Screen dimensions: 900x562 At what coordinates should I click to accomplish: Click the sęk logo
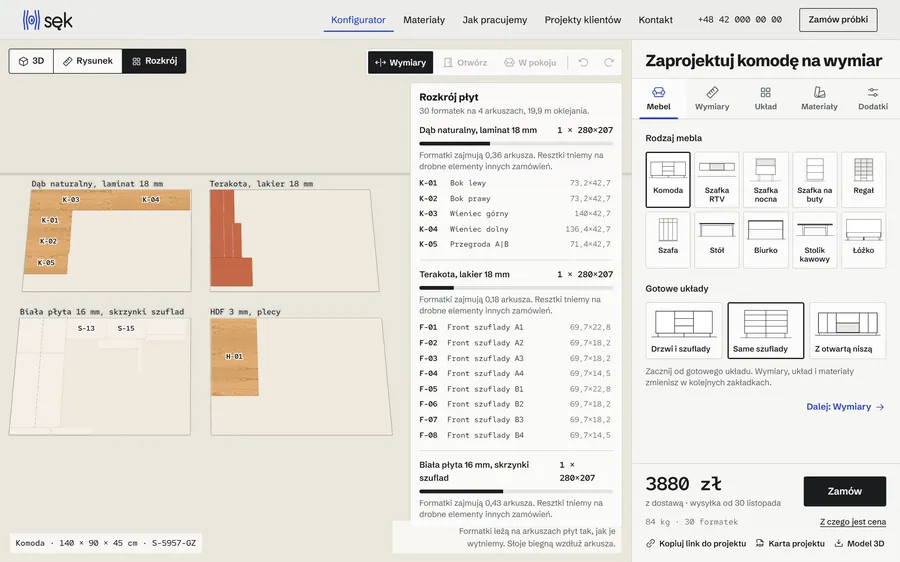tap(47, 20)
